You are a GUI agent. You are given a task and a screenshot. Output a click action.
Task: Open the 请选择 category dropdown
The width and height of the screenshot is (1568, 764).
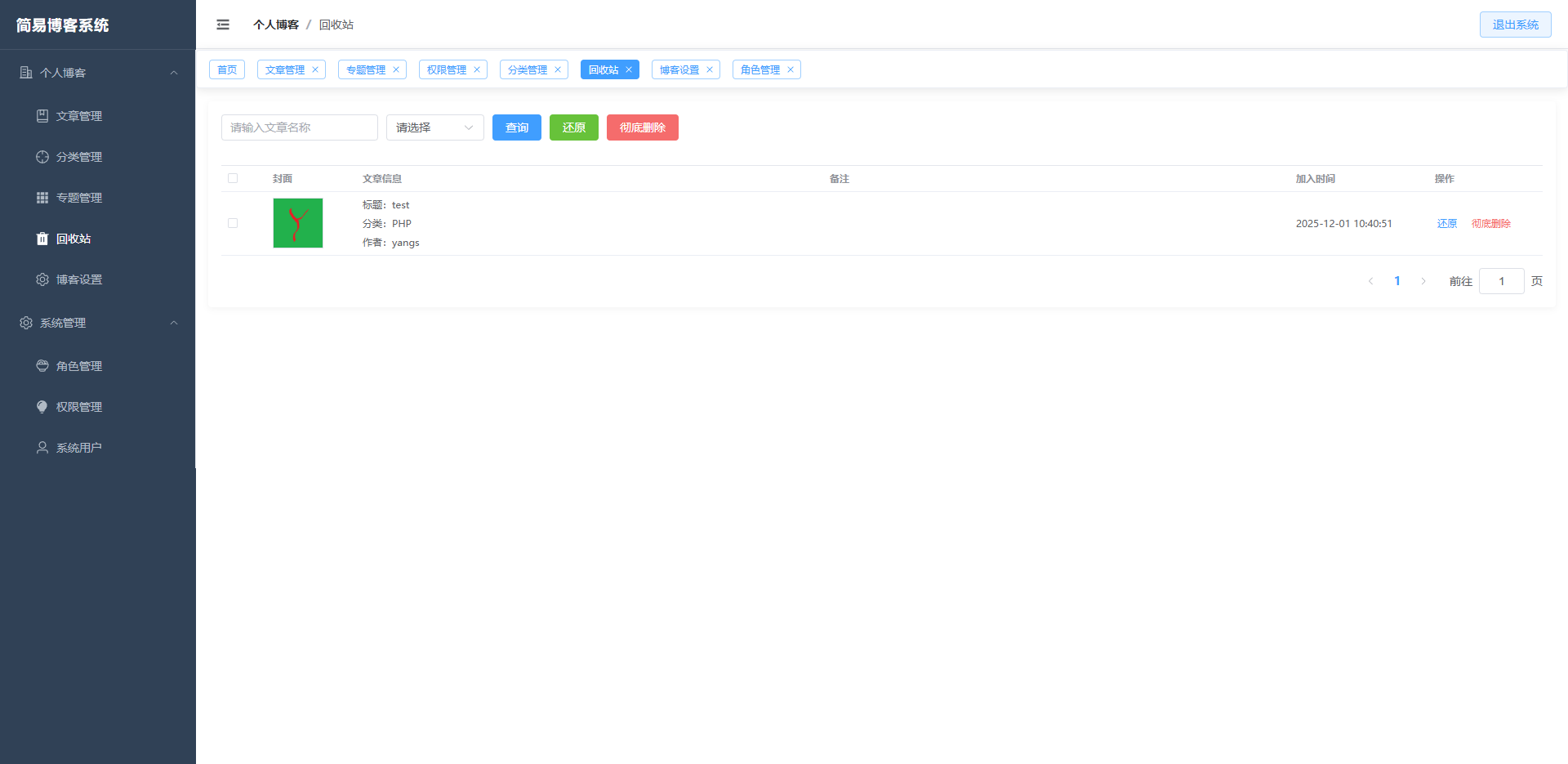pyautogui.click(x=435, y=127)
